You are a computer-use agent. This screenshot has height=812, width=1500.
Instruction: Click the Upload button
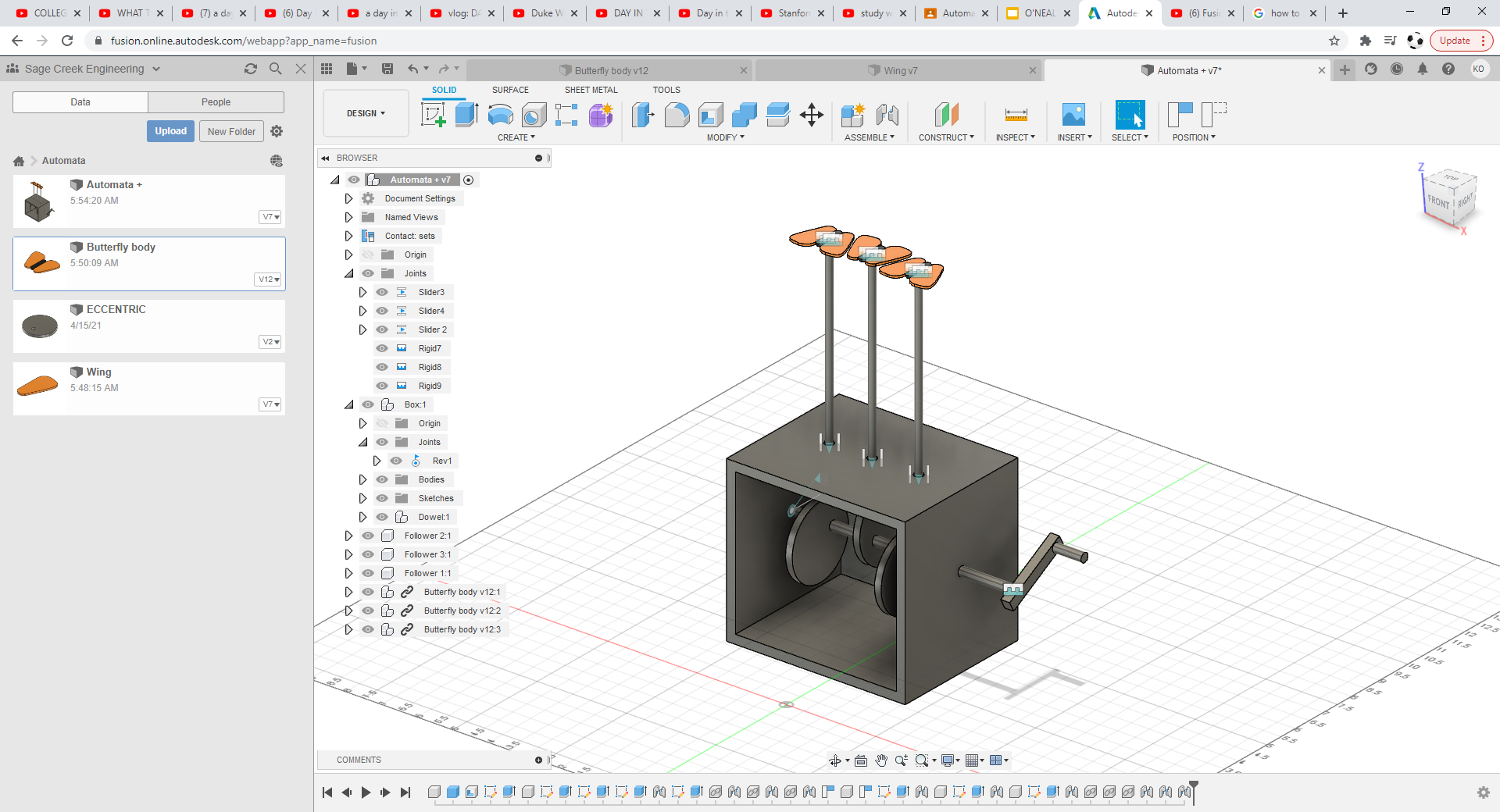[x=170, y=131]
